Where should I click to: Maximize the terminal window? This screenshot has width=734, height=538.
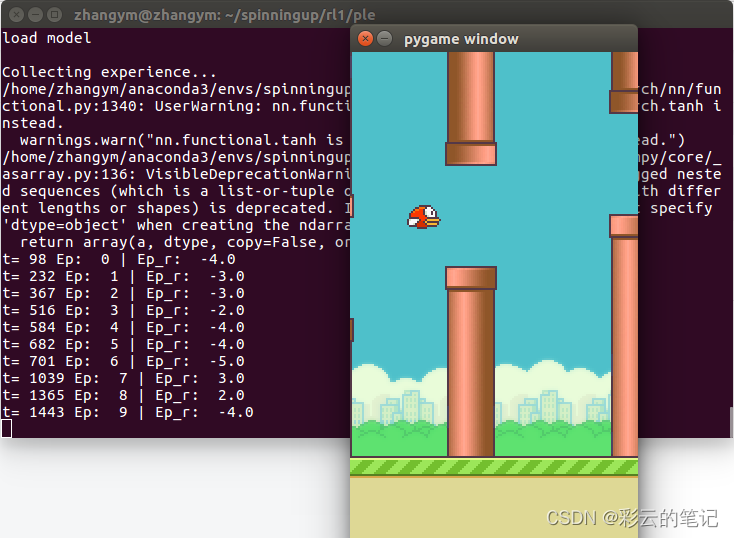(x=55, y=15)
